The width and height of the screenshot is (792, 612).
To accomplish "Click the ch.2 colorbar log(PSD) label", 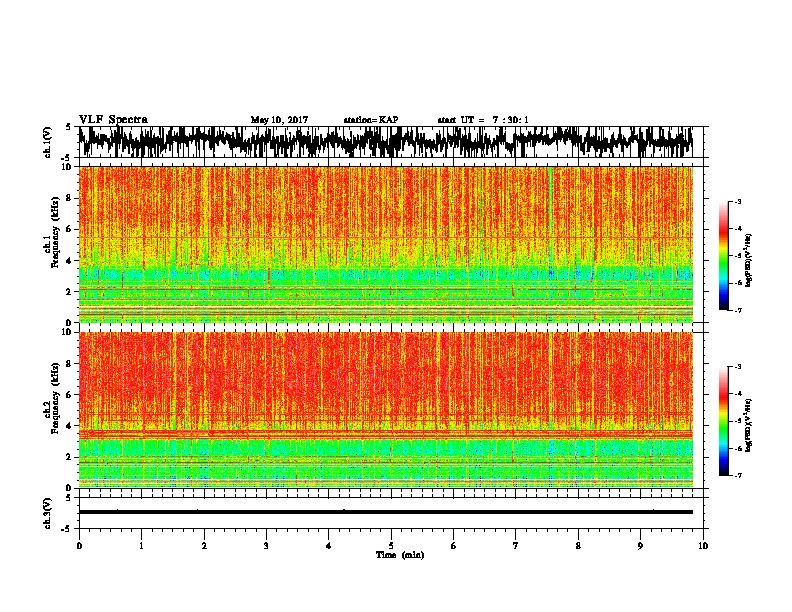I will 749,425.
